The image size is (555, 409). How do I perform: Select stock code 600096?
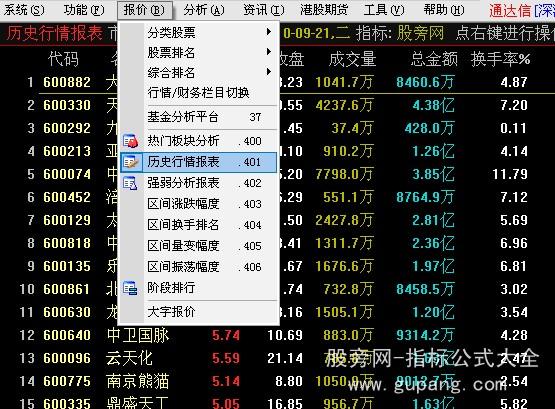(67, 358)
